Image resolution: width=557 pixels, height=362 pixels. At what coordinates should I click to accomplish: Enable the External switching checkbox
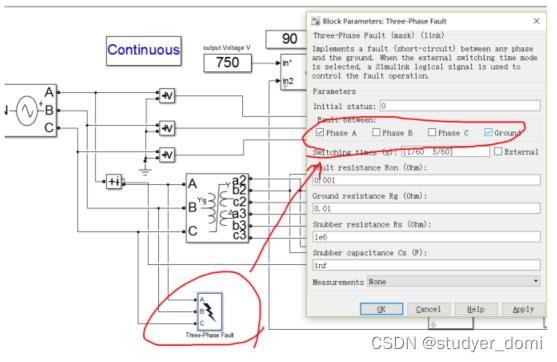pos(498,152)
